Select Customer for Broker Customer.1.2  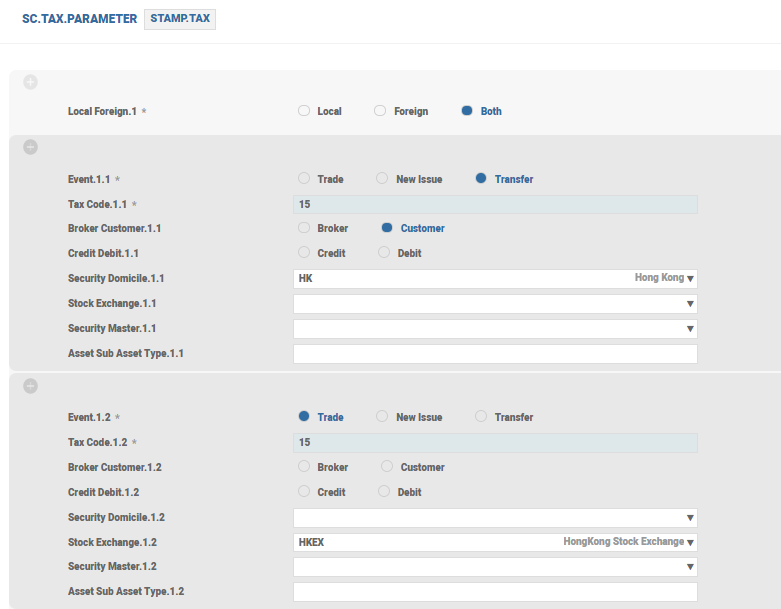point(387,467)
